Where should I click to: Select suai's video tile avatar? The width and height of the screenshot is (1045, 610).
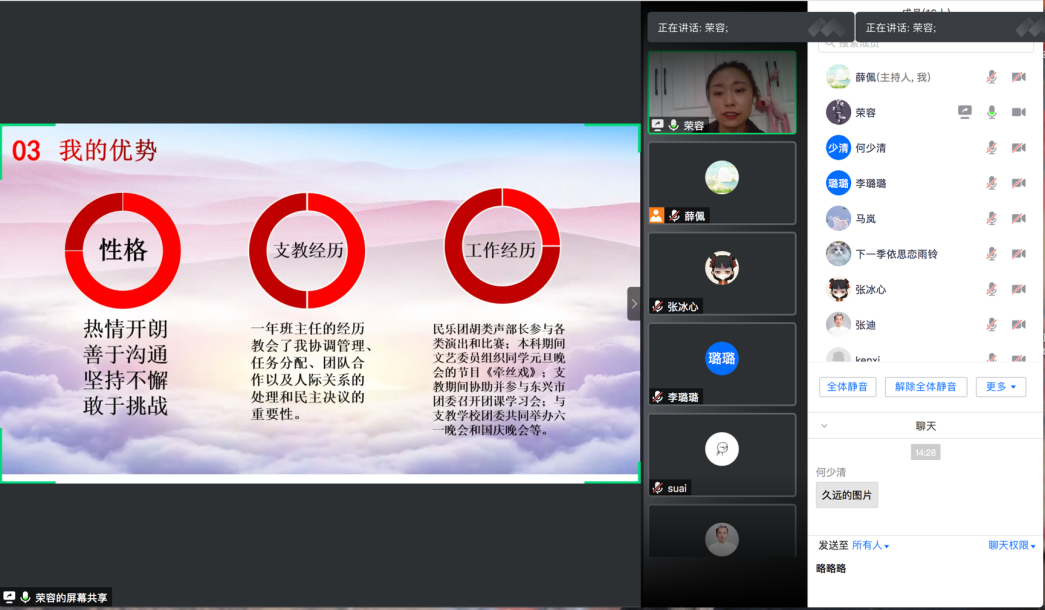pyautogui.click(x=722, y=449)
